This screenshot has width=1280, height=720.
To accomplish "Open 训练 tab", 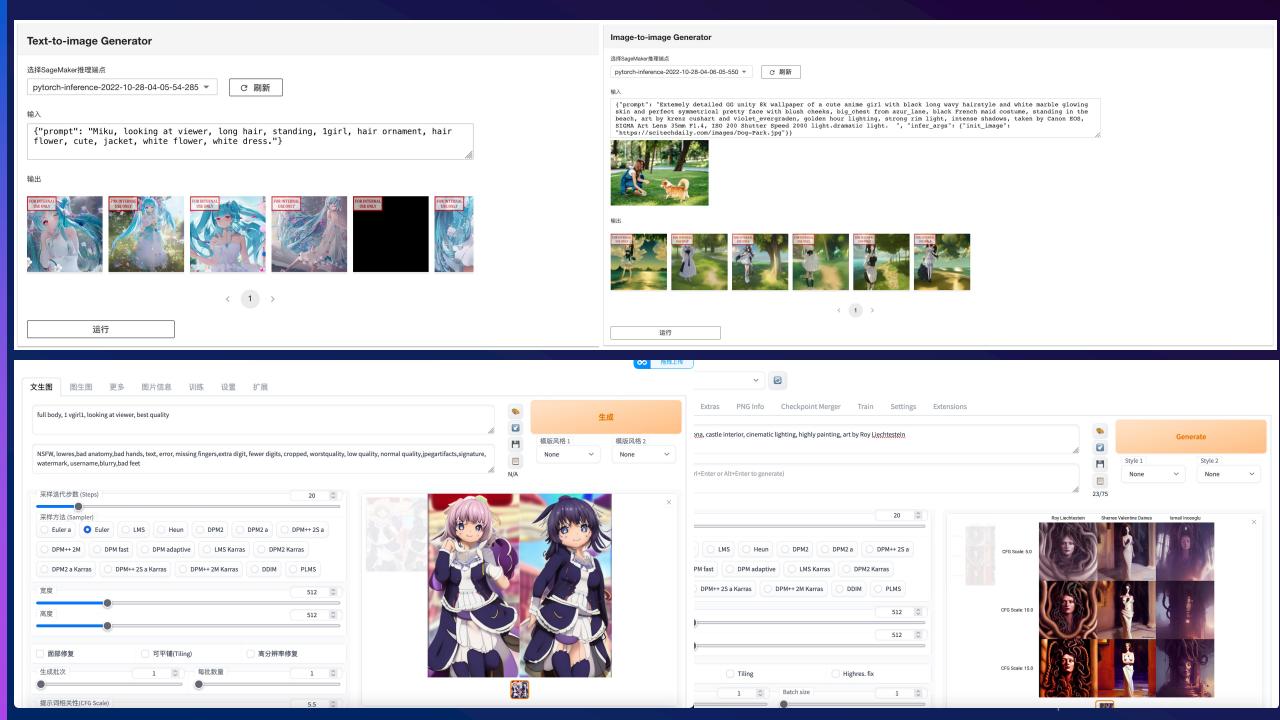I will (x=196, y=387).
